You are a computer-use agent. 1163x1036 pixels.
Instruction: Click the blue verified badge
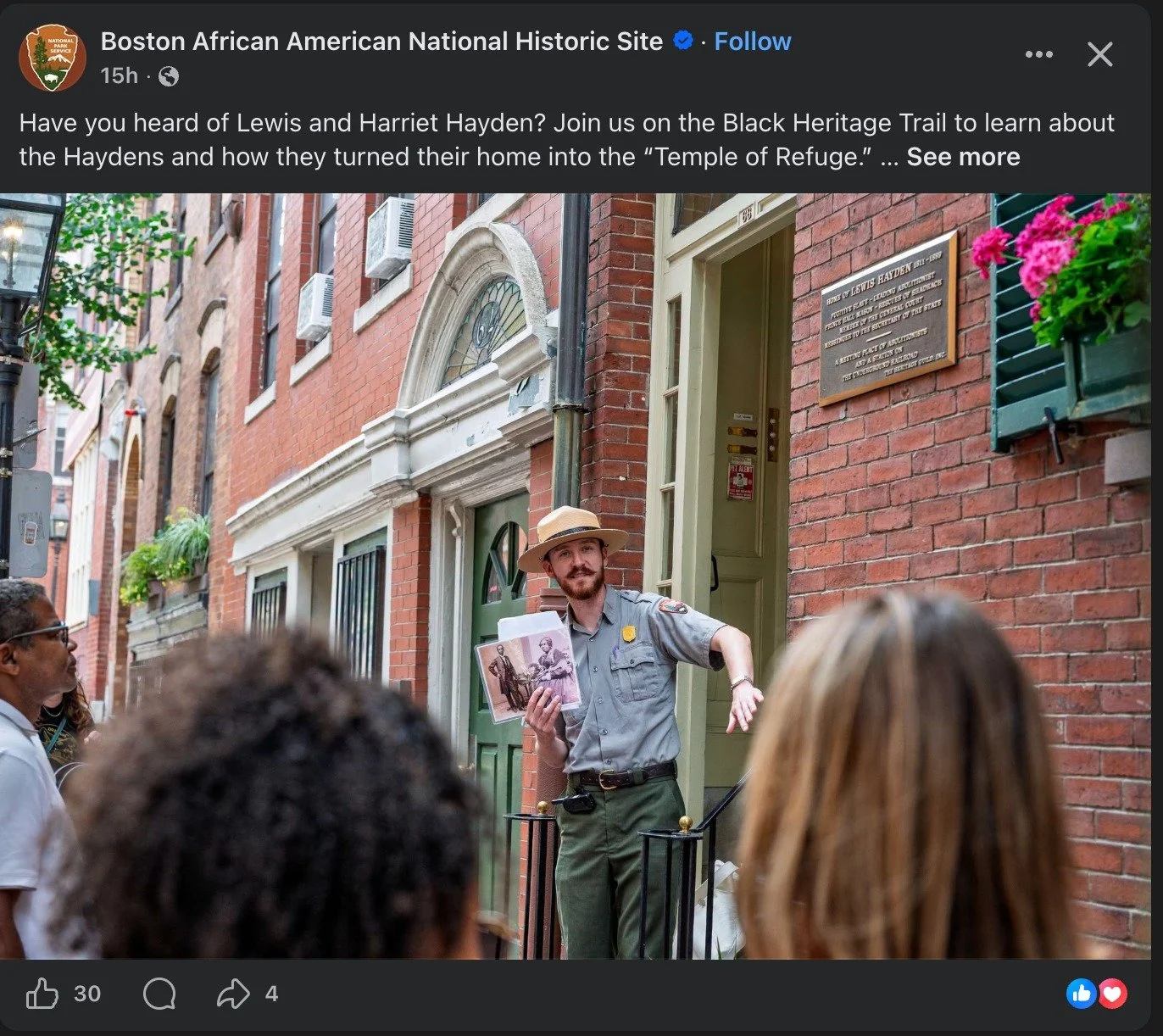(x=682, y=41)
